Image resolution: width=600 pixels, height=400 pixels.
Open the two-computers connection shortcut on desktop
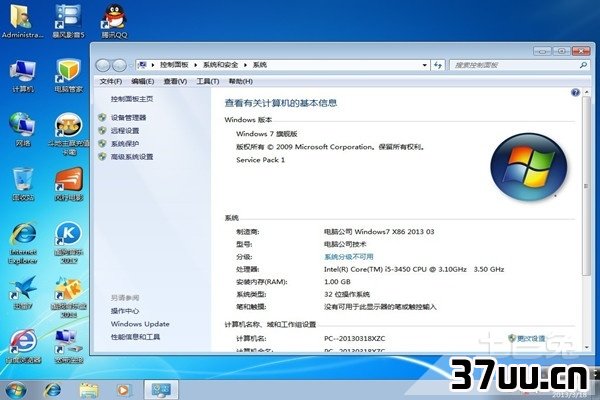pos(68,346)
